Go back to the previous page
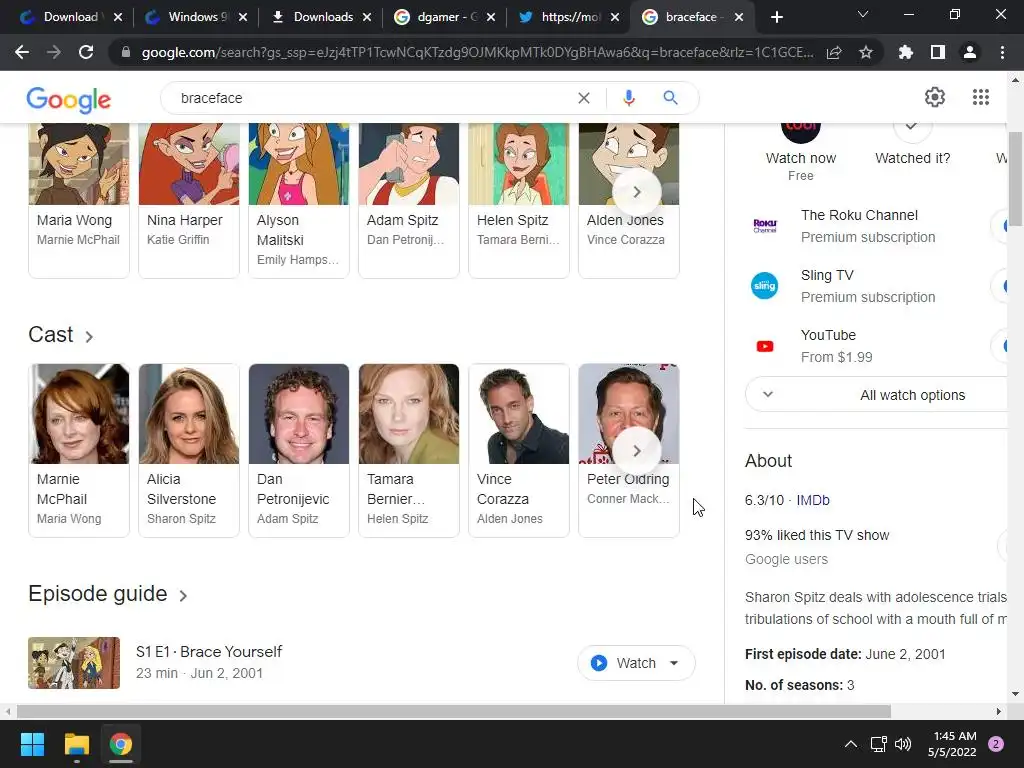 click(x=22, y=52)
